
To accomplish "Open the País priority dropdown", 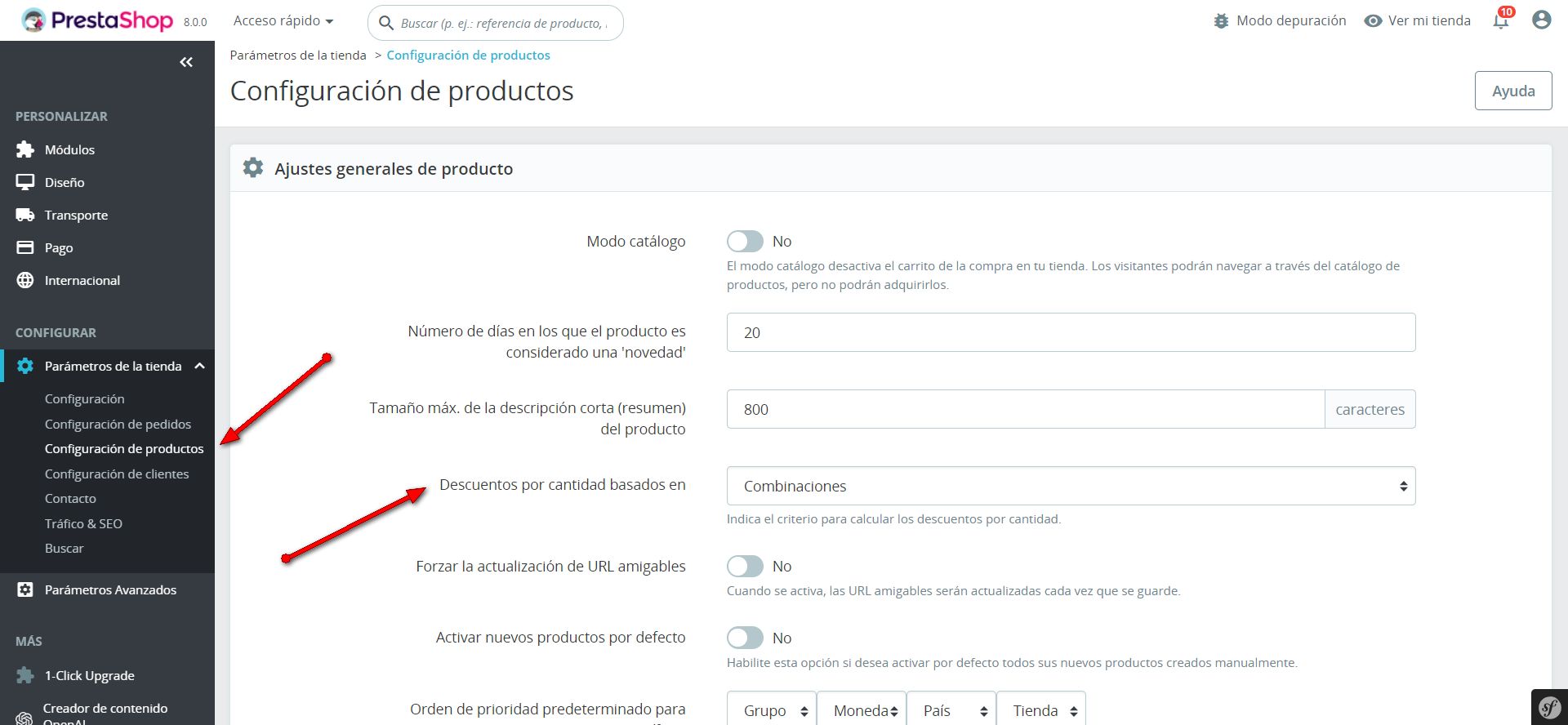I will coord(951,710).
